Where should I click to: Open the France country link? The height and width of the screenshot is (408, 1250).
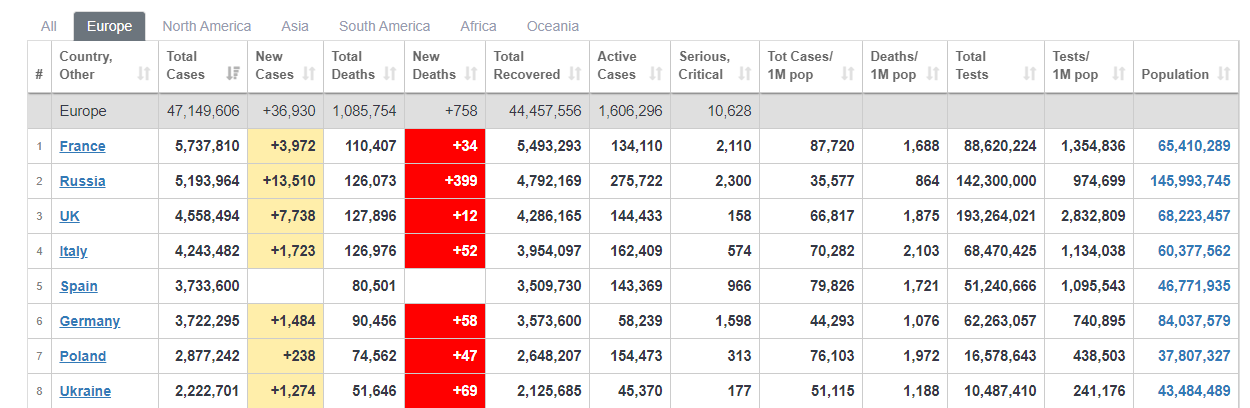click(x=82, y=146)
